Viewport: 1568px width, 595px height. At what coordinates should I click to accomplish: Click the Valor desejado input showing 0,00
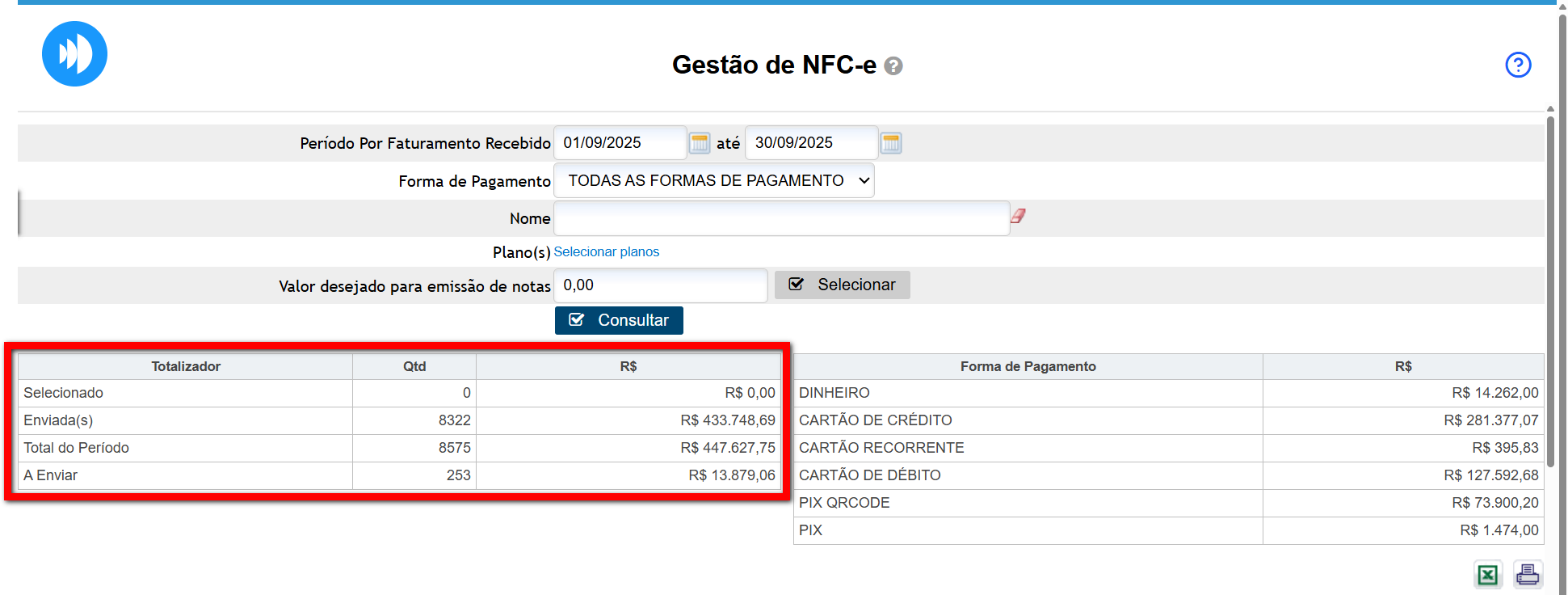click(x=660, y=285)
